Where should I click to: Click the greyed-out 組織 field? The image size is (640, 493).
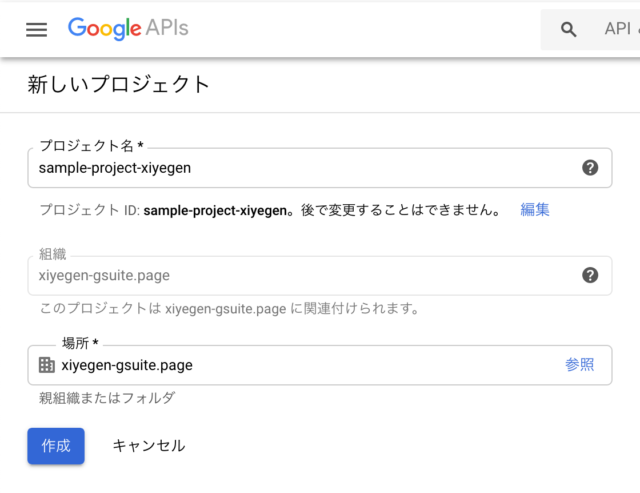pos(300,276)
